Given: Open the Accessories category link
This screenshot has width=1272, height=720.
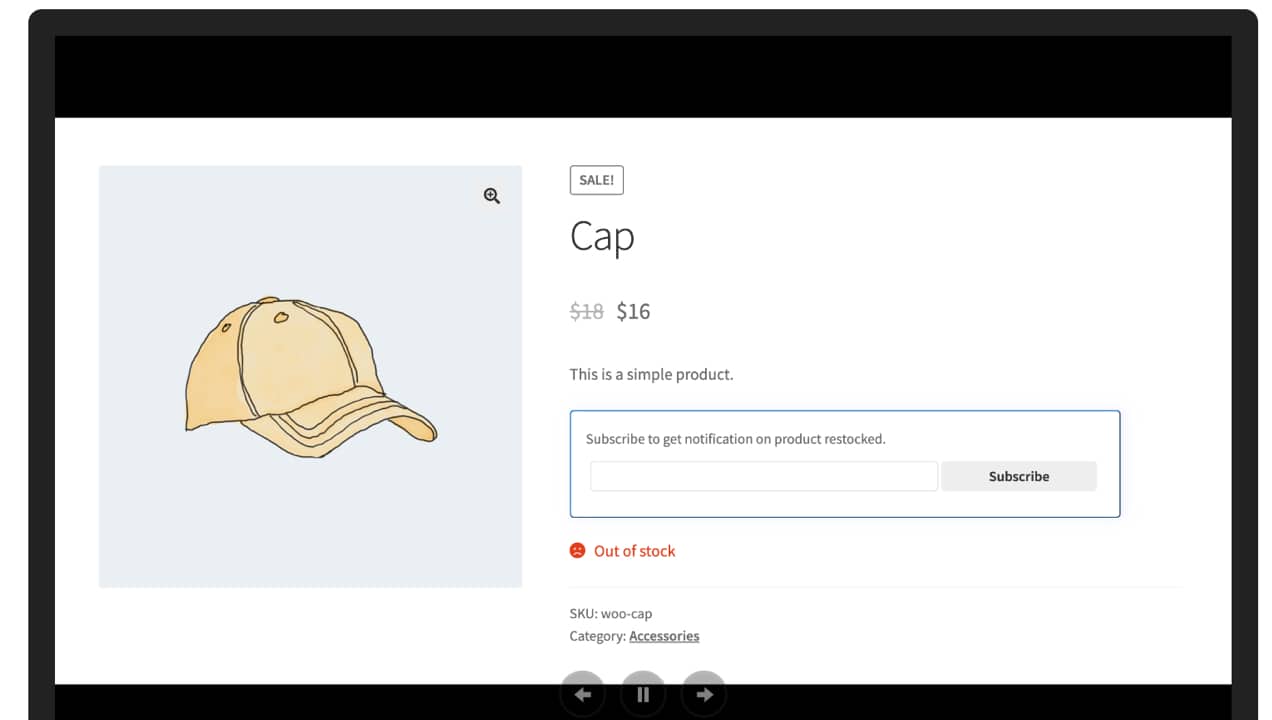Looking at the screenshot, I should (x=664, y=636).
